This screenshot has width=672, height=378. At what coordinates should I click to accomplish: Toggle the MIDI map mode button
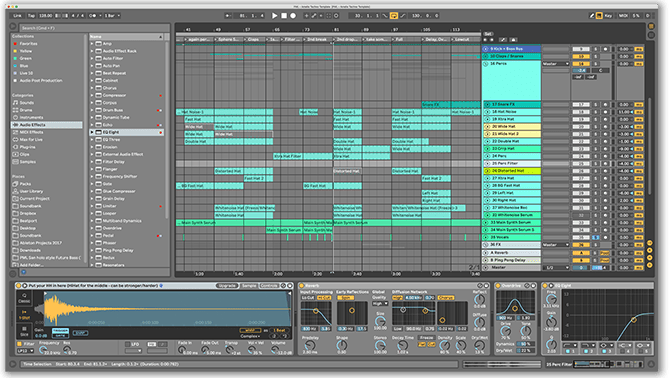tap(623, 15)
